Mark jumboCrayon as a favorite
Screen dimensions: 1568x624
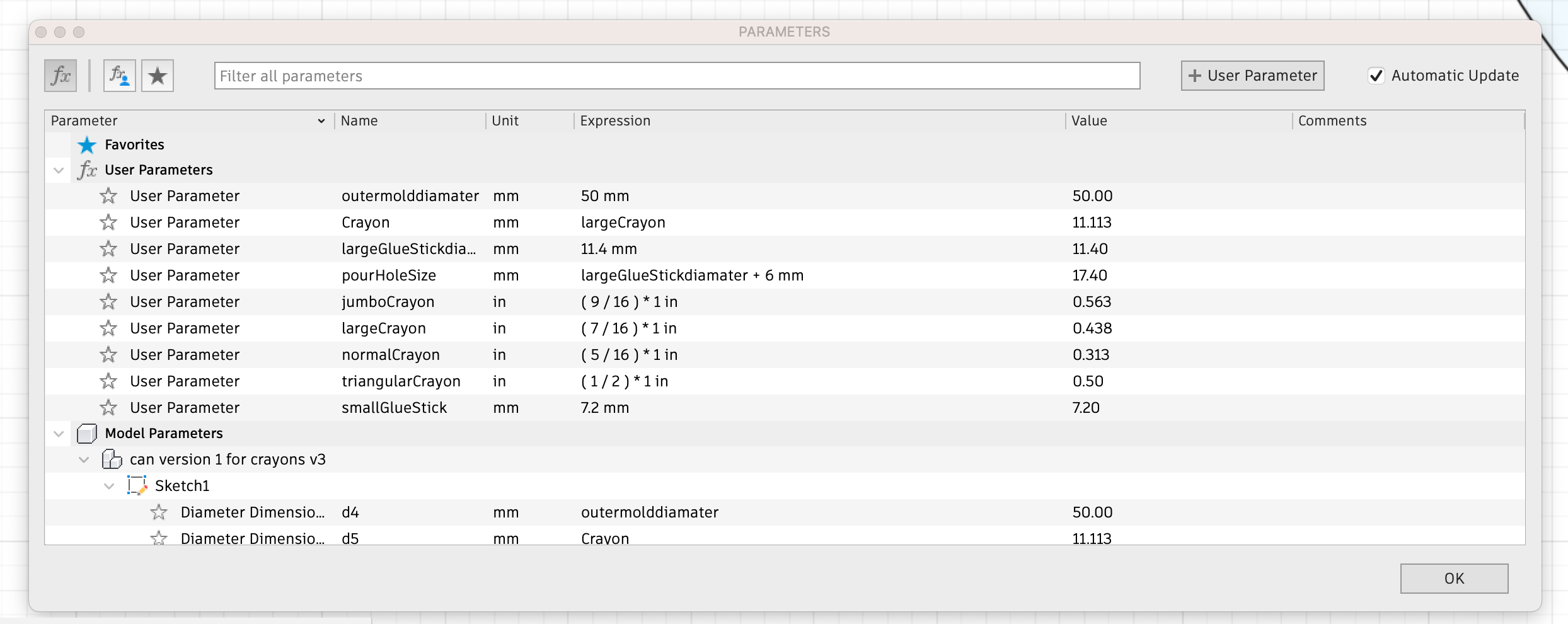108,301
